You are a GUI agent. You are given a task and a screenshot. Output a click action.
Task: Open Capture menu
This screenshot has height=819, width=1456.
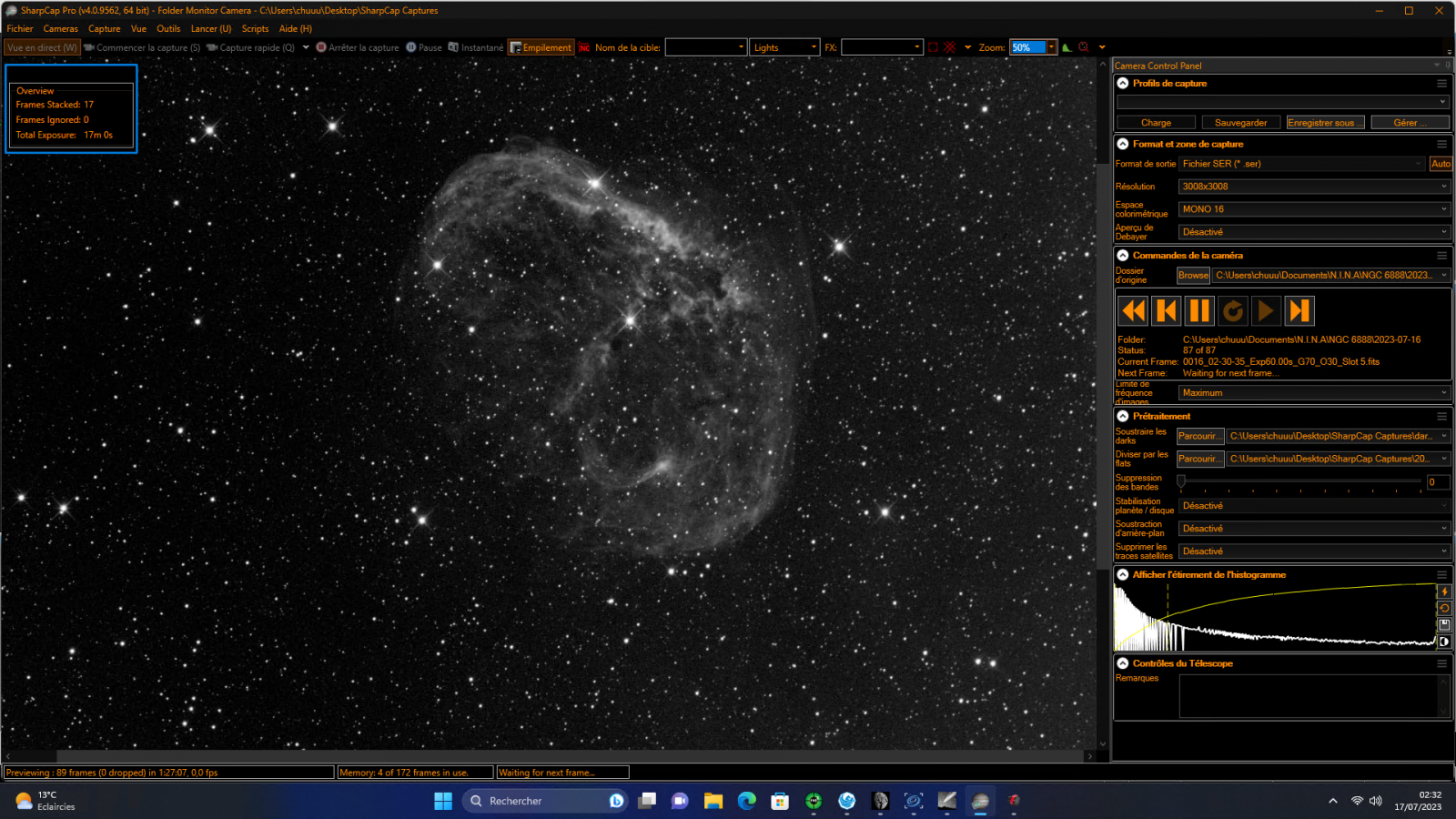[x=105, y=29]
